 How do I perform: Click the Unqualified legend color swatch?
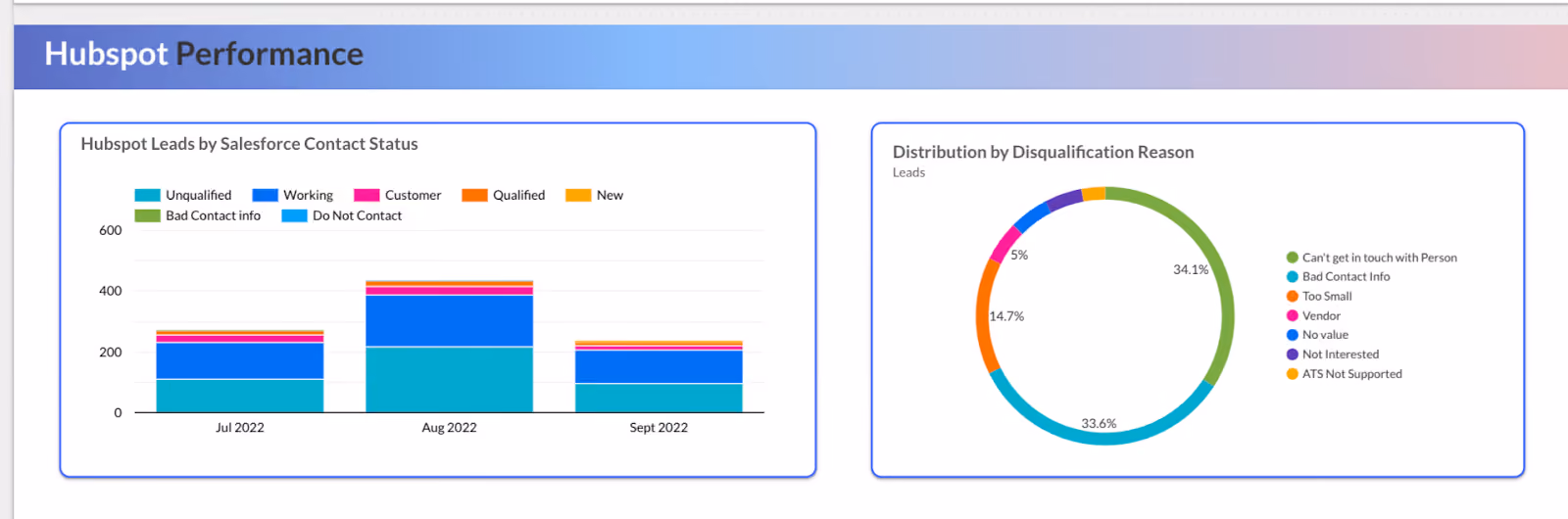click(x=147, y=195)
